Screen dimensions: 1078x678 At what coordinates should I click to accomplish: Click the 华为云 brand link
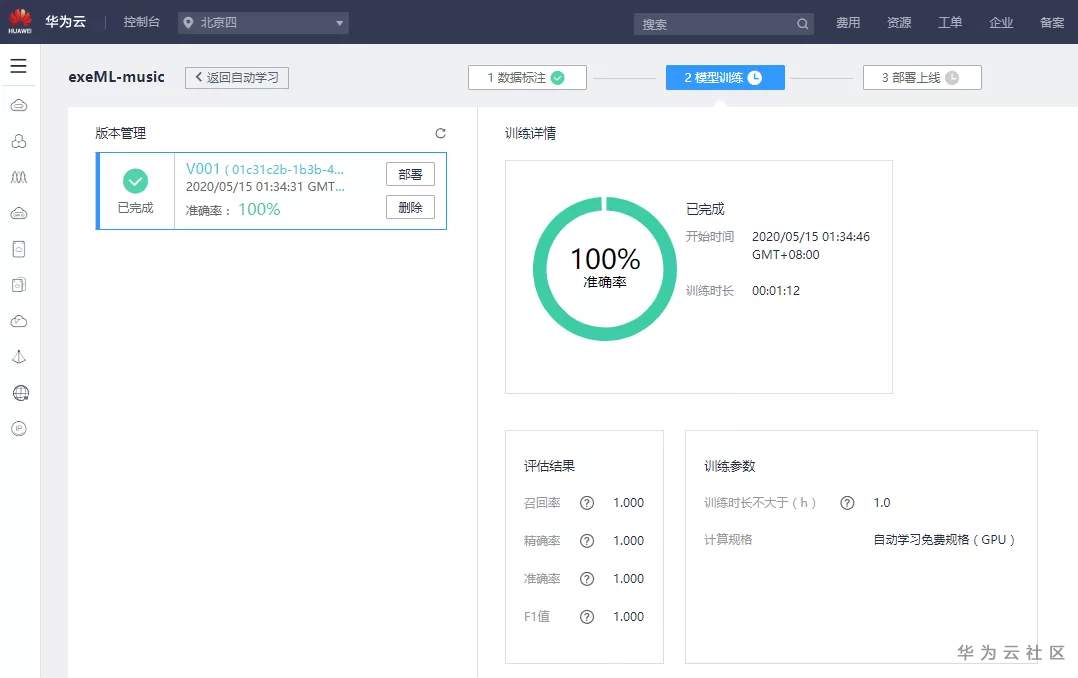tap(65, 22)
